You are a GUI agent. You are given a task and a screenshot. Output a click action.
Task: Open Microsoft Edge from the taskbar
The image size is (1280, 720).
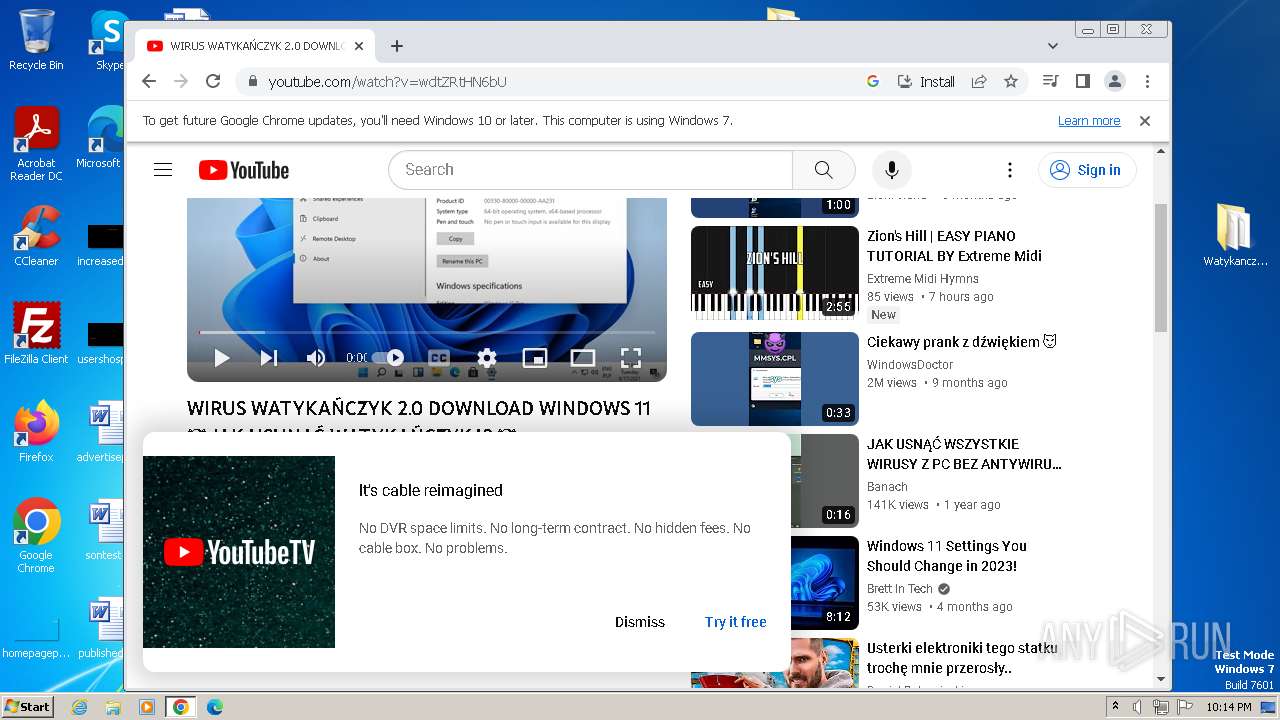(214, 707)
